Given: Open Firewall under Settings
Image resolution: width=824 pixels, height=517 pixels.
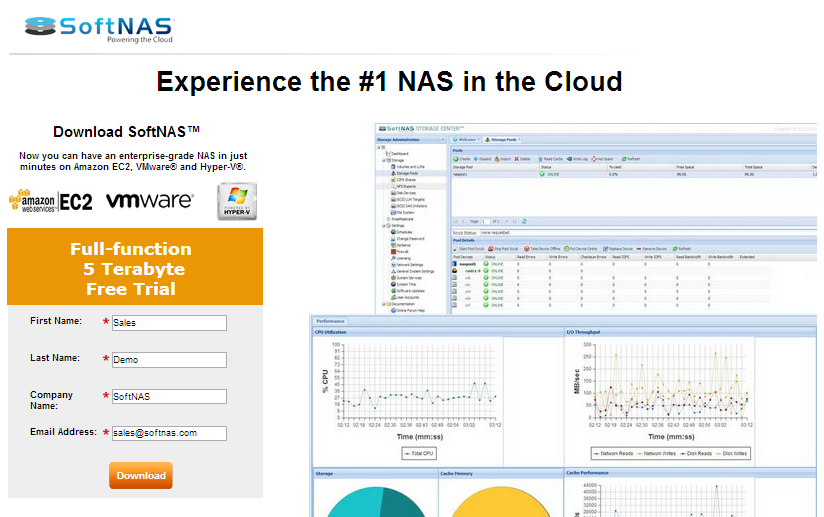Looking at the screenshot, I should point(400,252).
